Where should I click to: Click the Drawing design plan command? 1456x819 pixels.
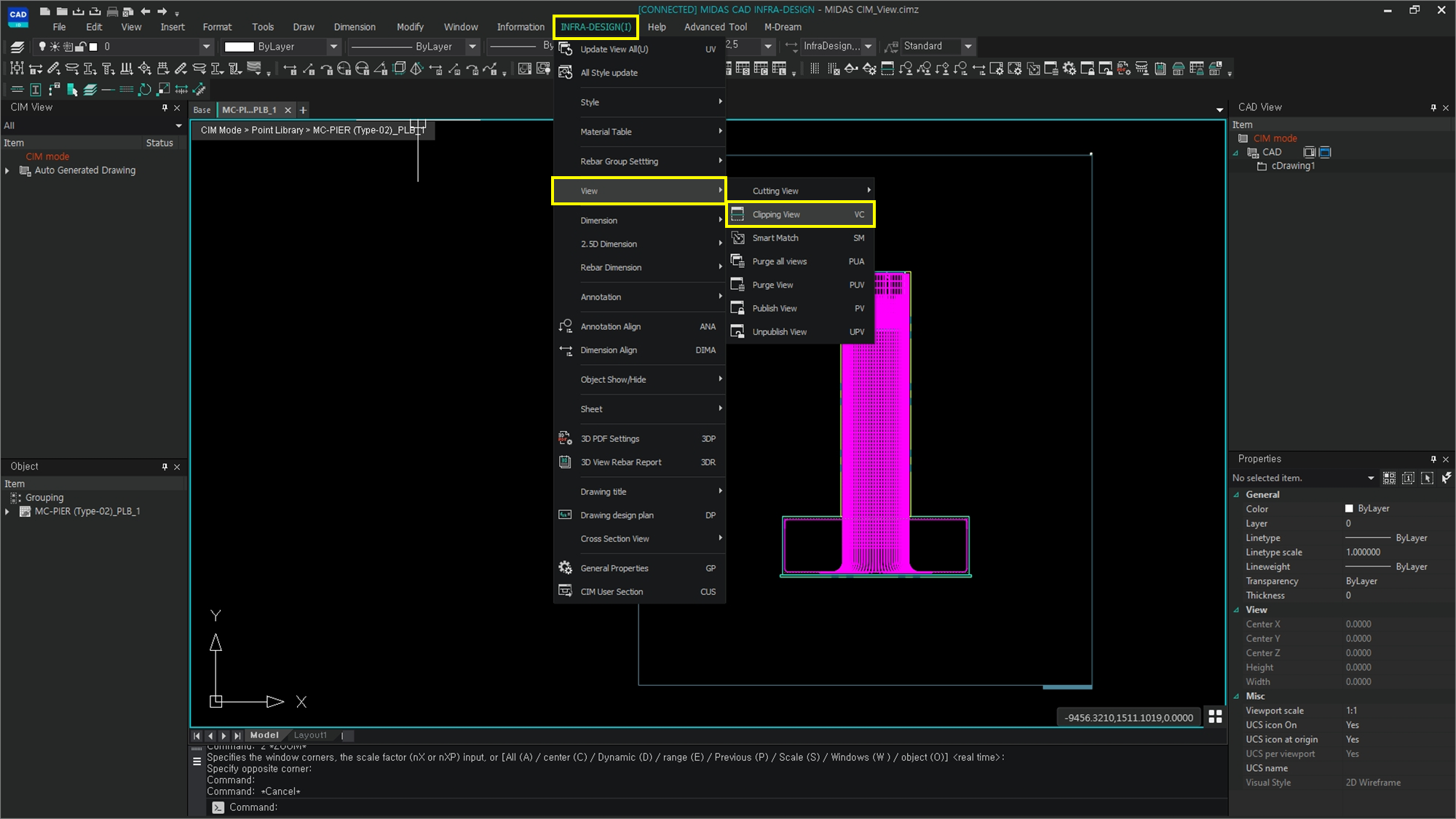click(640, 515)
